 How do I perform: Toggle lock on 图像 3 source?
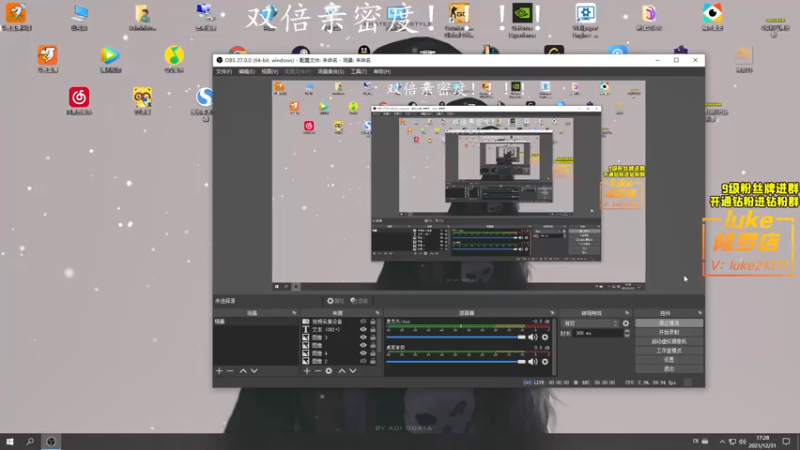point(373,337)
